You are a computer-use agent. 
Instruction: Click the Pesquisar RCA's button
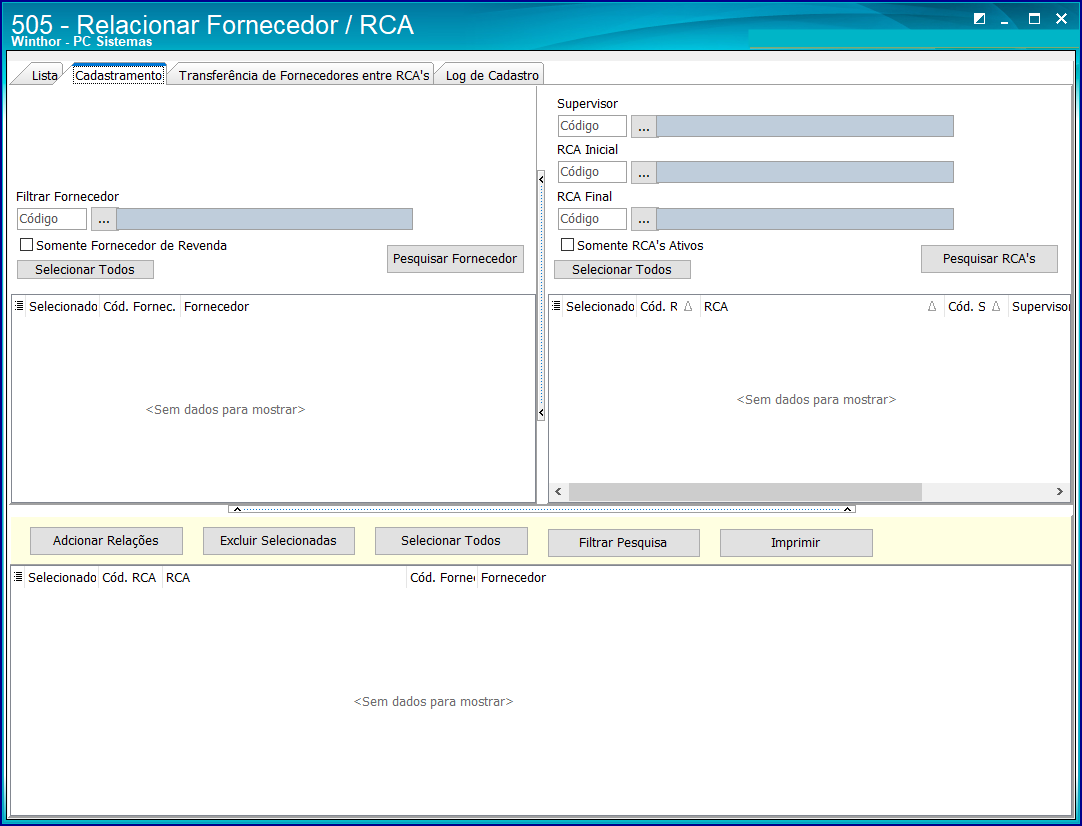[x=989, y=259]
